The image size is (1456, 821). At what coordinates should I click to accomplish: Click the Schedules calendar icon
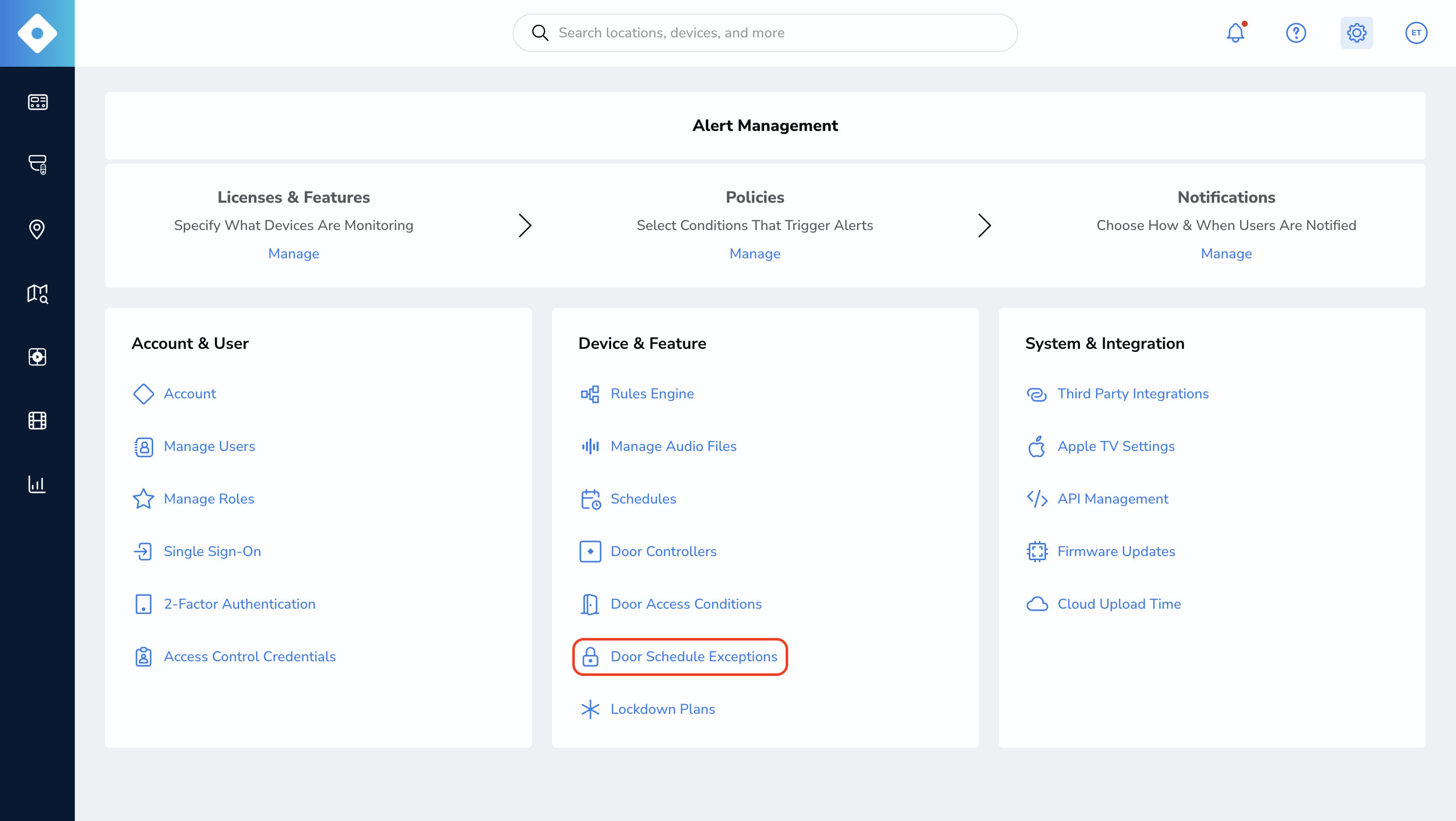click(x=590, y=499)
